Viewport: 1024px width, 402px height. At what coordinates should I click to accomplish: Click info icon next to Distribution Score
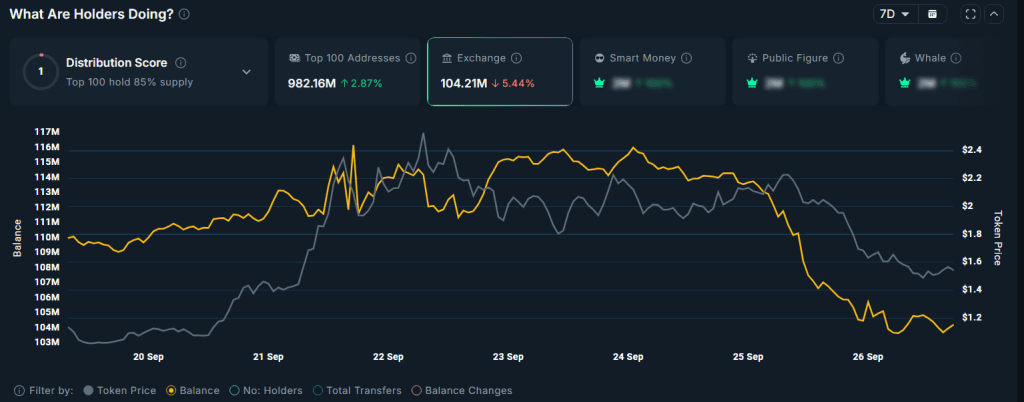point(180,63)
